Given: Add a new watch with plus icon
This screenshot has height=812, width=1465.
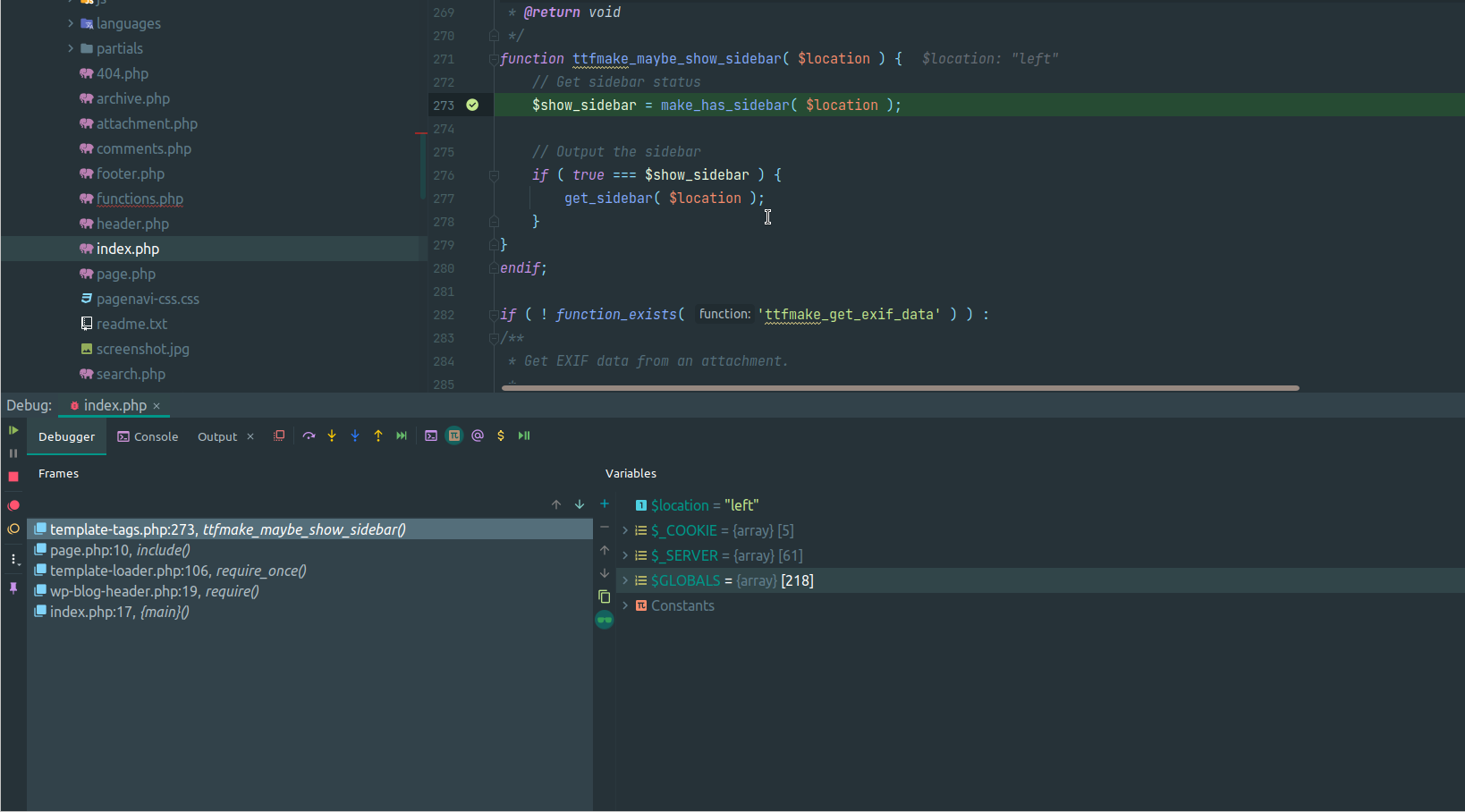Looking at the screenshot, I should coord(605,503).
